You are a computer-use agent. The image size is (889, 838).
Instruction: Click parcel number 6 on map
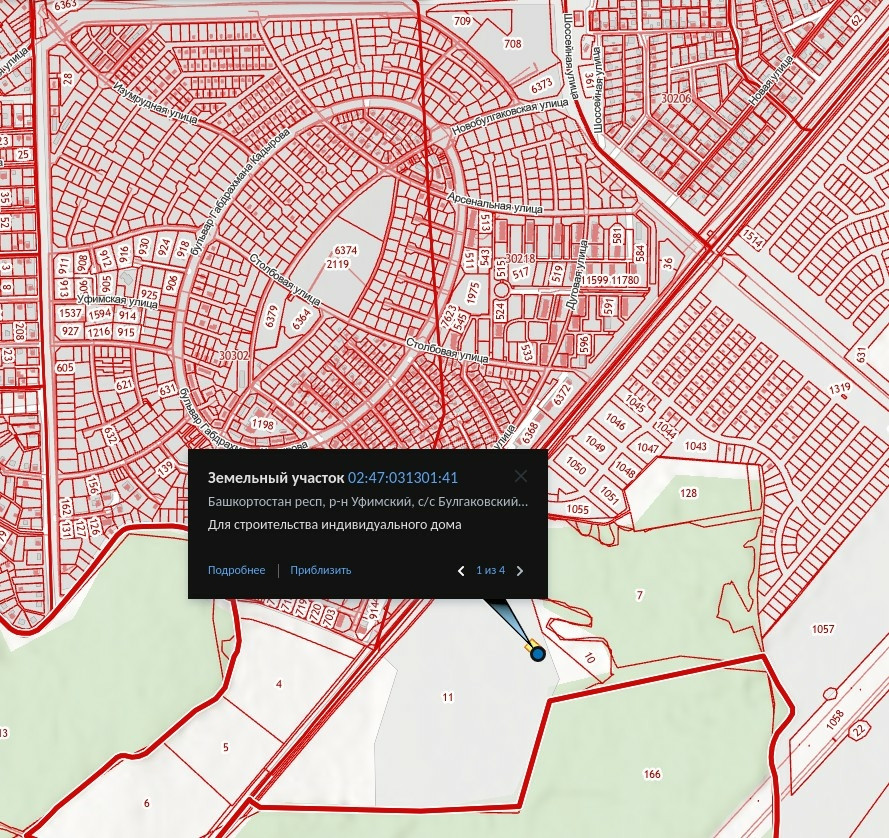[x=147, y=803]
